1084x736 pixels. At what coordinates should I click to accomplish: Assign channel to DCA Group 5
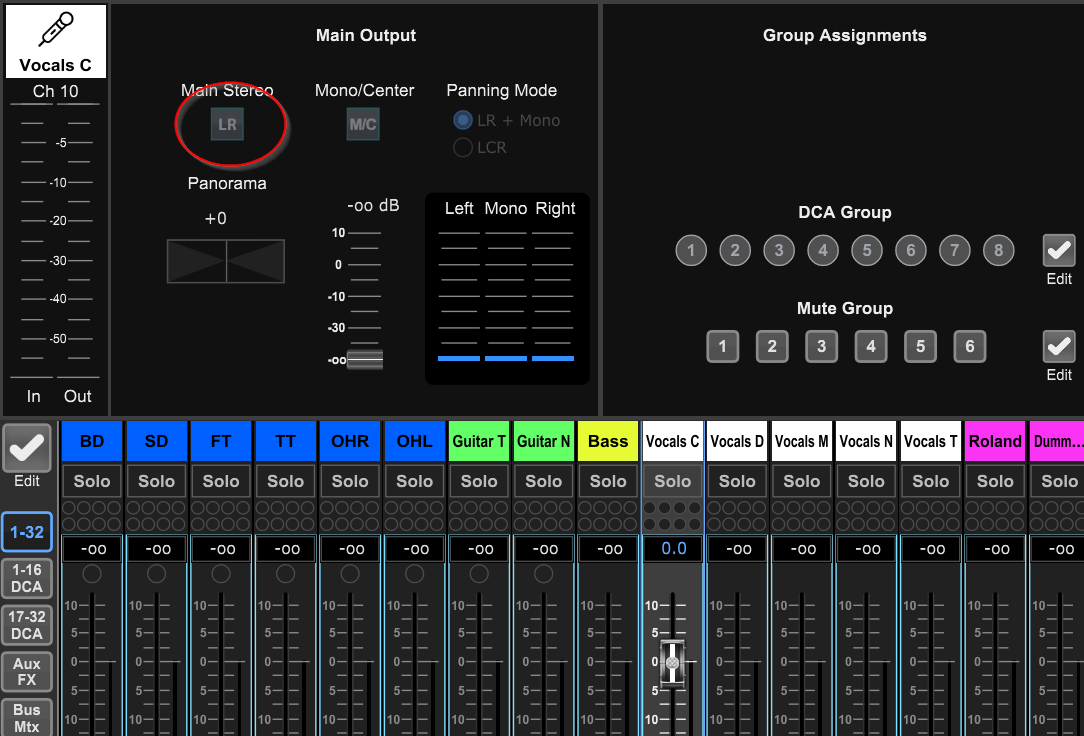coord(867,250)
